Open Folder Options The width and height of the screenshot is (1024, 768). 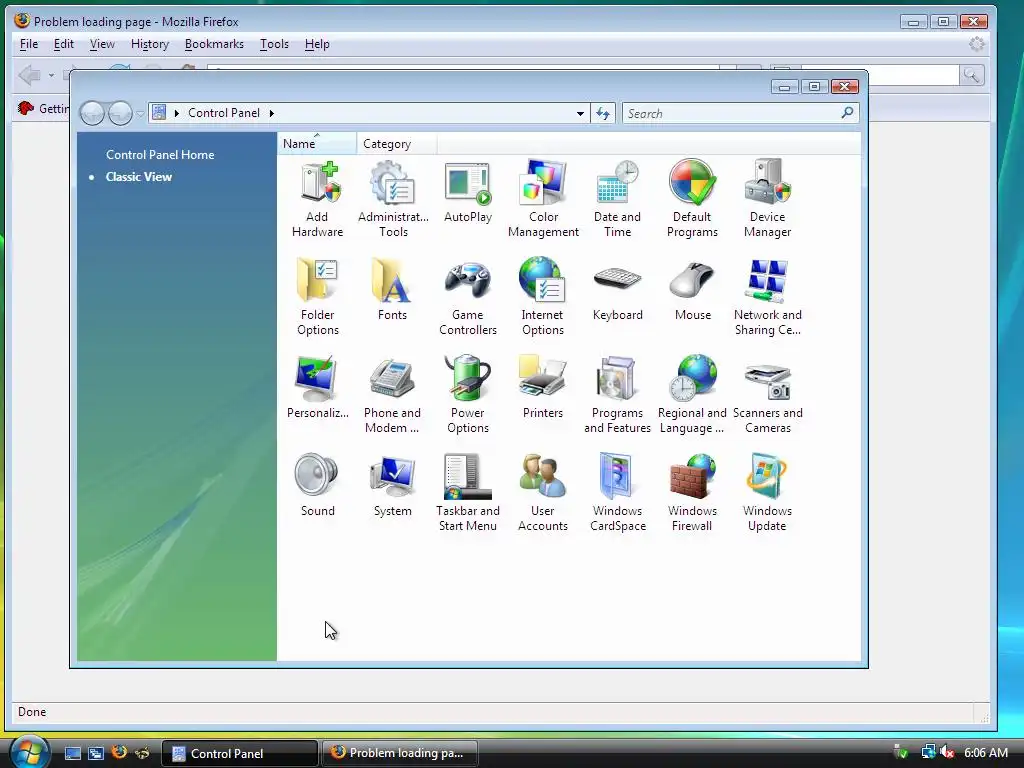317,297
